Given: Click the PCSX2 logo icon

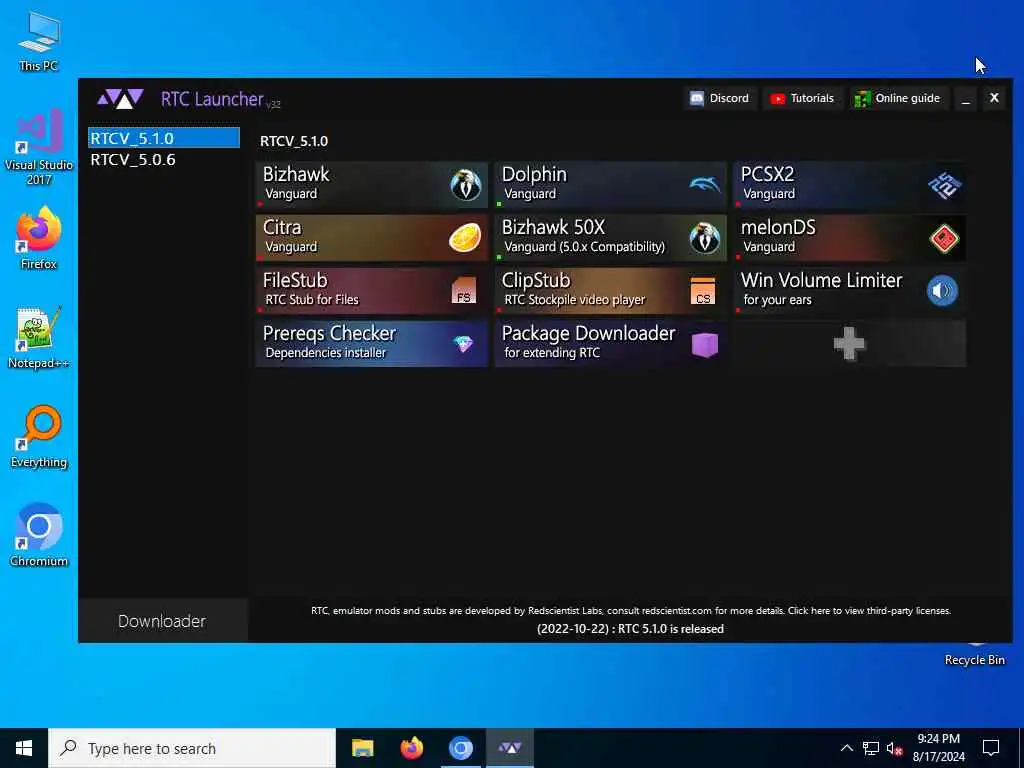Looking at the screenshot, I should 944,185.
